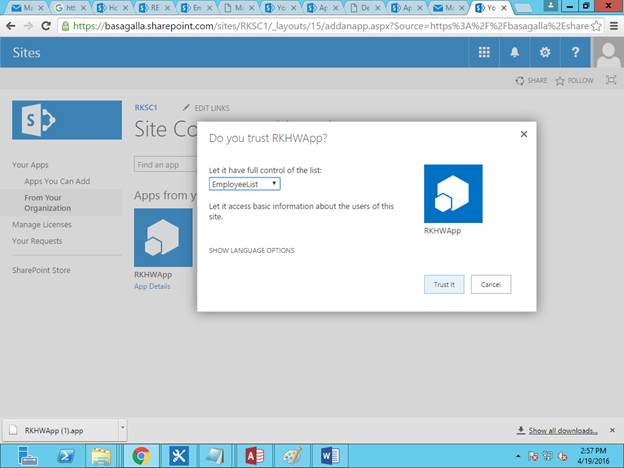Show all downloads
The height and width of the screenshot is (468, 624).
coord(557,430)
